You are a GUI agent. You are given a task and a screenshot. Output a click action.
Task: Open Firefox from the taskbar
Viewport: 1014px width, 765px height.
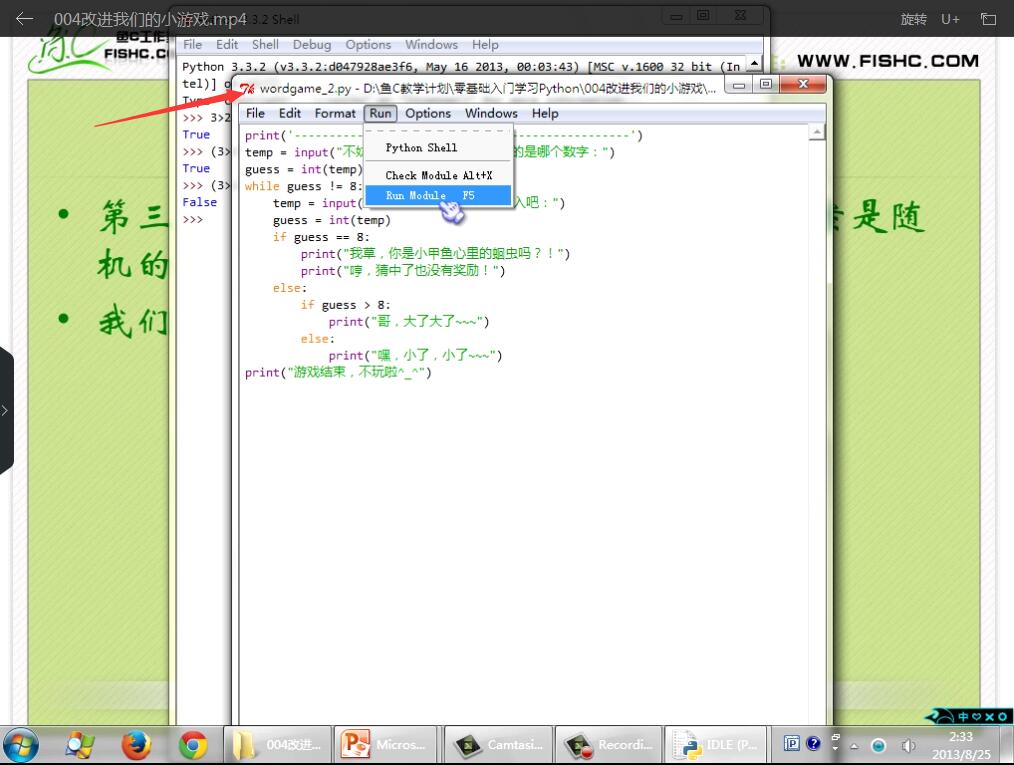coord(136,745)
